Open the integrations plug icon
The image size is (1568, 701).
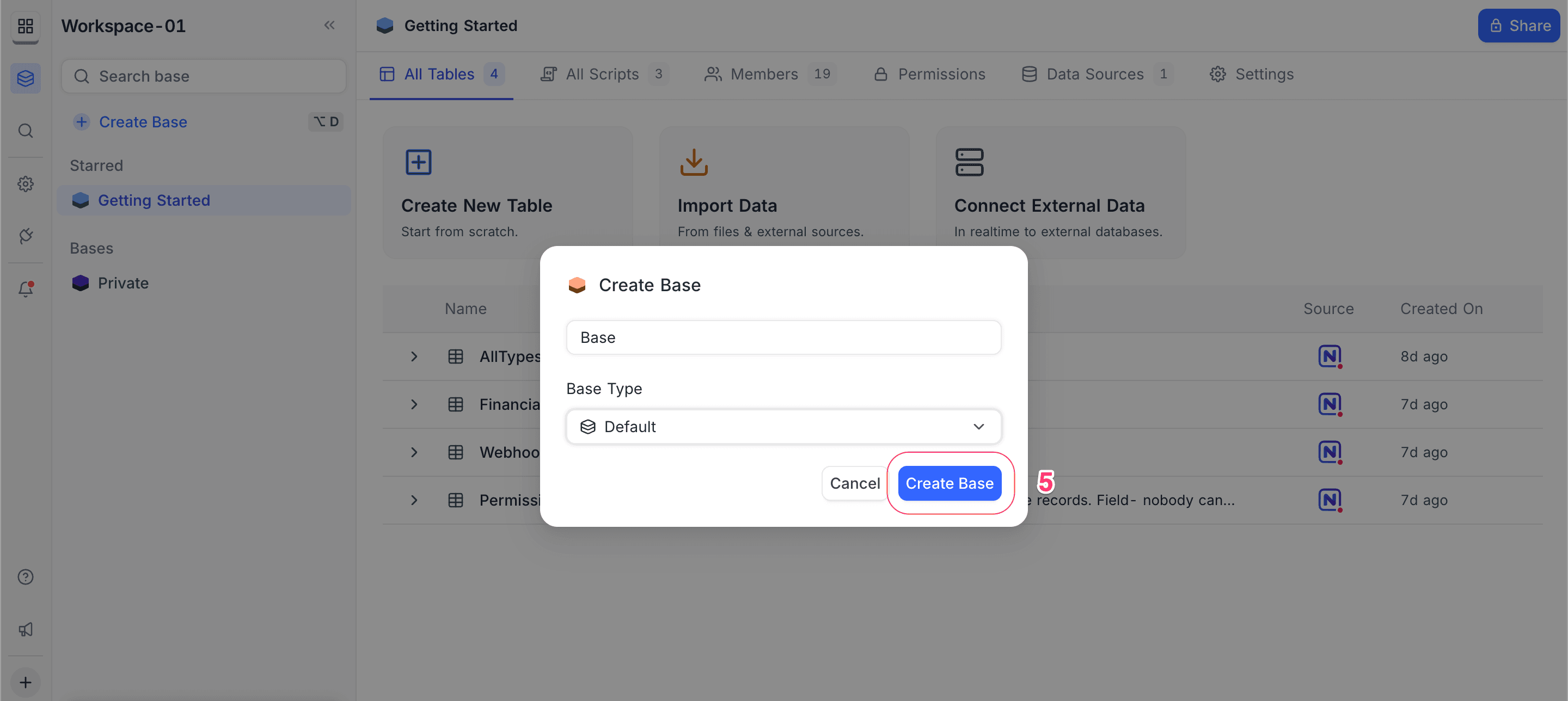coord(26,236)
